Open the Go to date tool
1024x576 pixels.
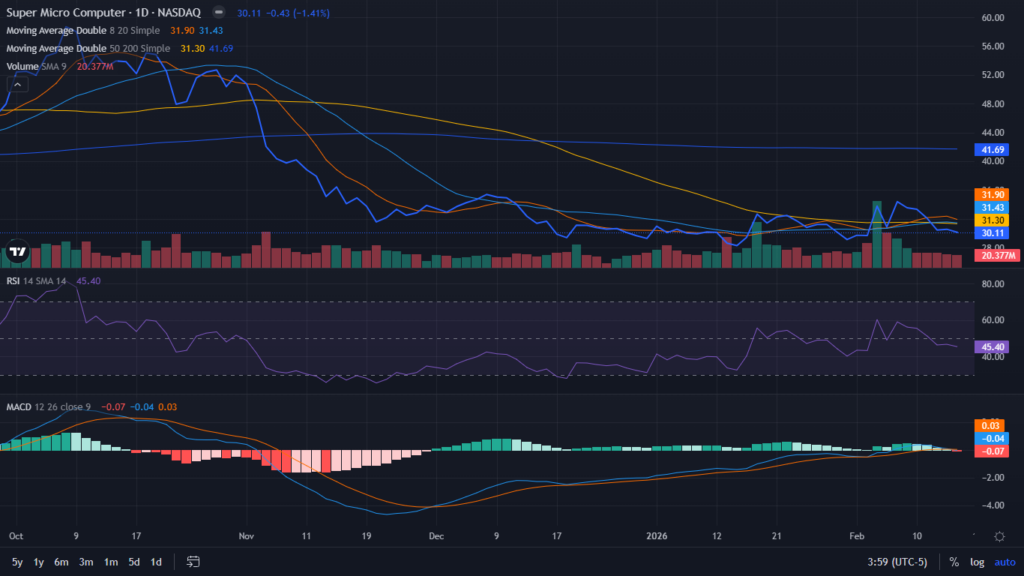pyautogui.click(x=193, y=562)
